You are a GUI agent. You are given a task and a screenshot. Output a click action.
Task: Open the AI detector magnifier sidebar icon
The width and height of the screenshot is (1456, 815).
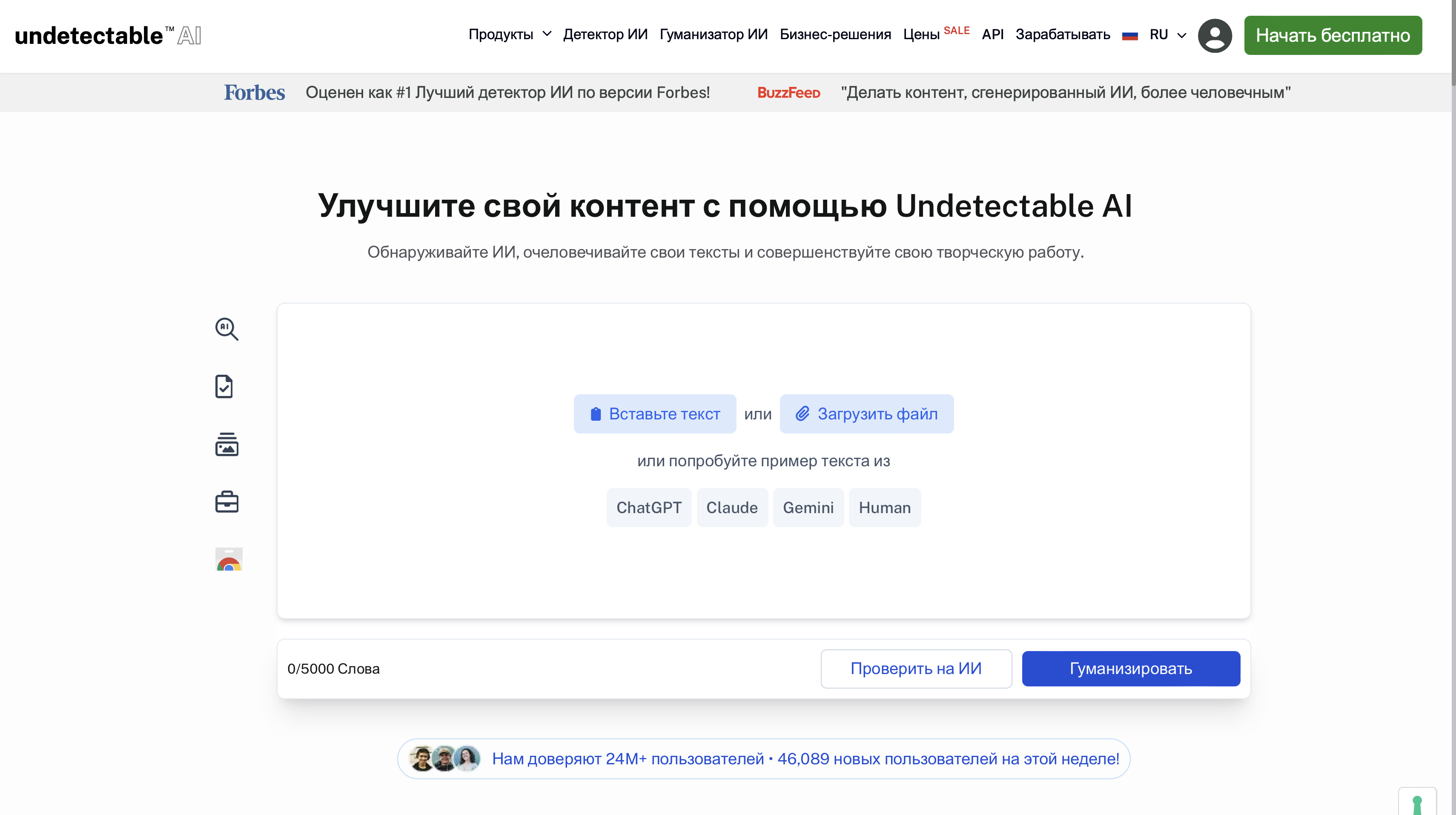point(226,328)
